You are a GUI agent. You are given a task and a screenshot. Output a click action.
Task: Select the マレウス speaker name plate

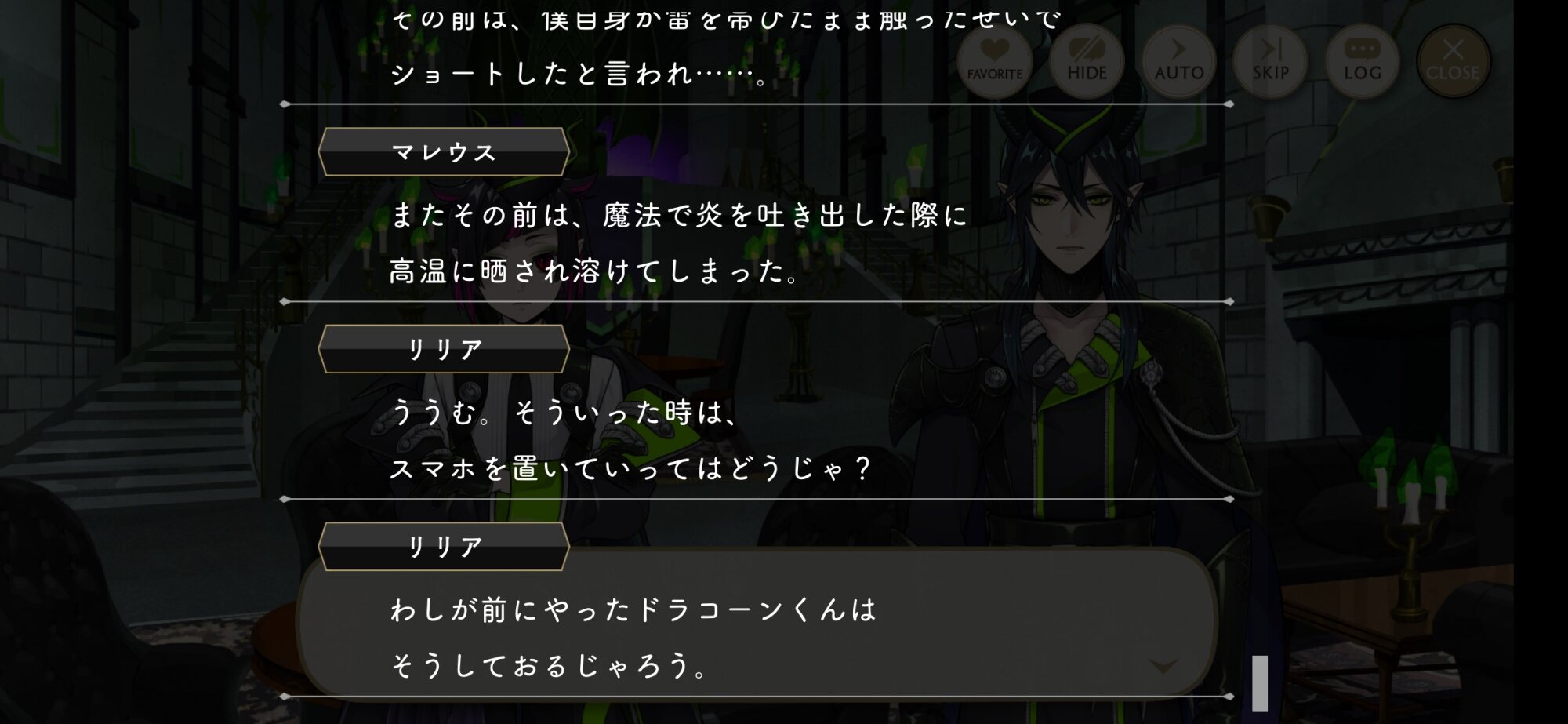pyautogui.click(x=444, y=152)
